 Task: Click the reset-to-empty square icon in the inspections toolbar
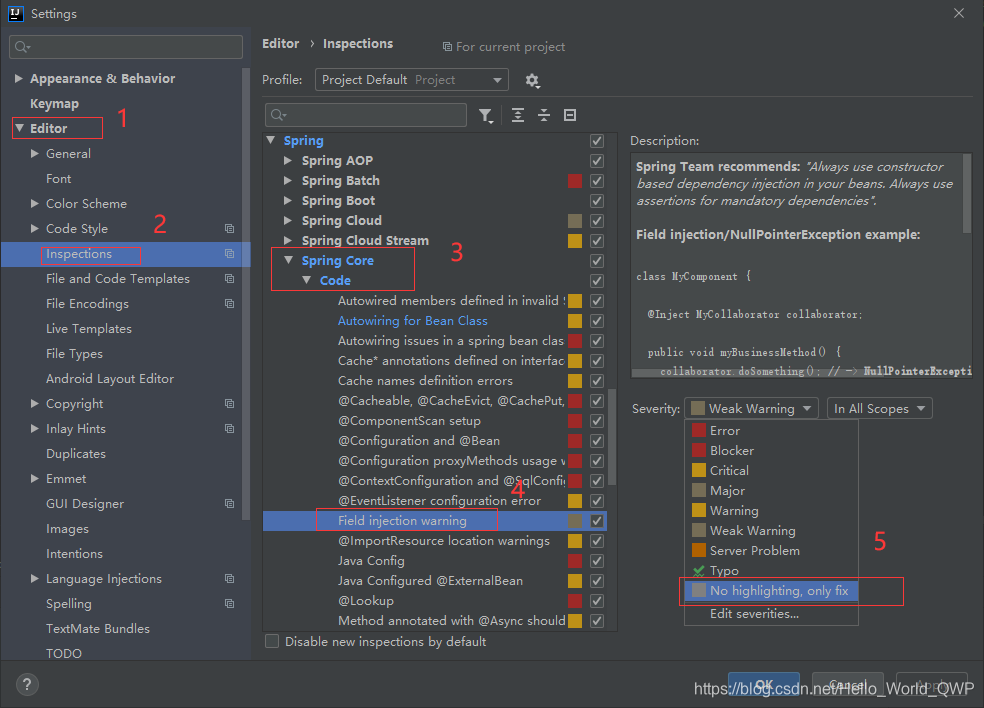pyautogui.click(x=570, y=115)
